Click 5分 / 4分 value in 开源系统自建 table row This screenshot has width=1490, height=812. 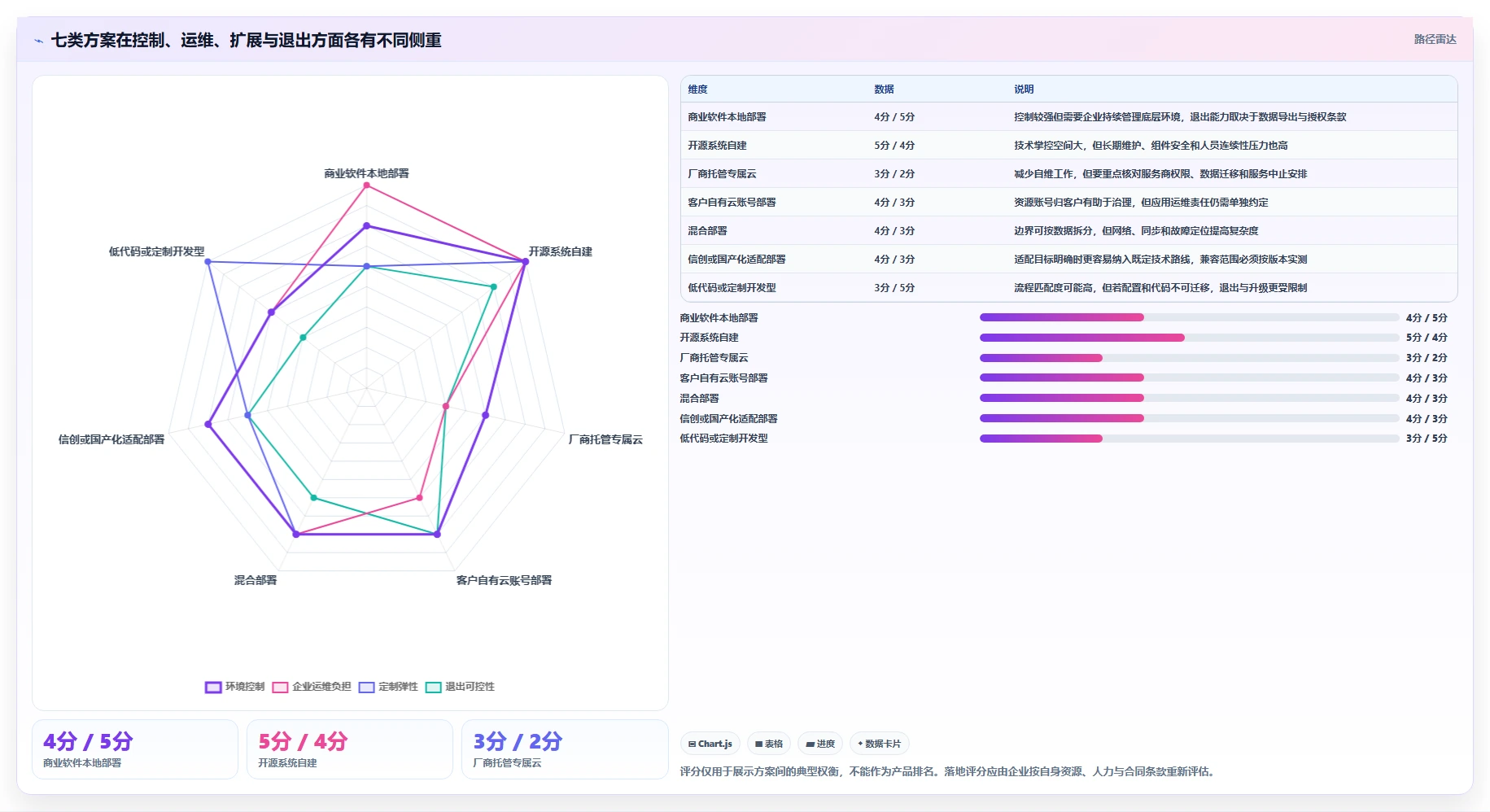click(x=894, y=146)
